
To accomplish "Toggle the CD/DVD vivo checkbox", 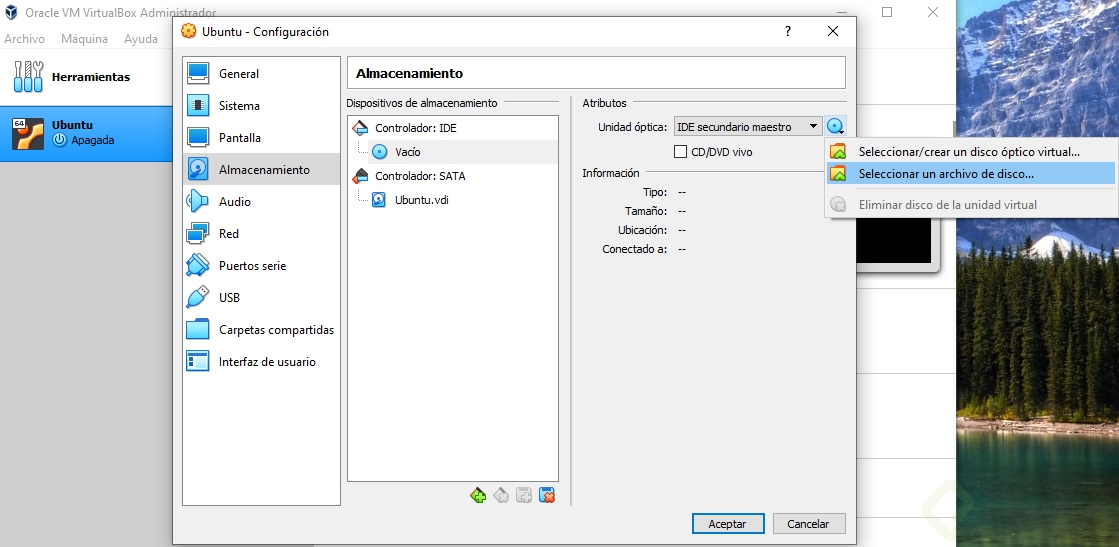I will pyautogui.click(x=680, y=151).
